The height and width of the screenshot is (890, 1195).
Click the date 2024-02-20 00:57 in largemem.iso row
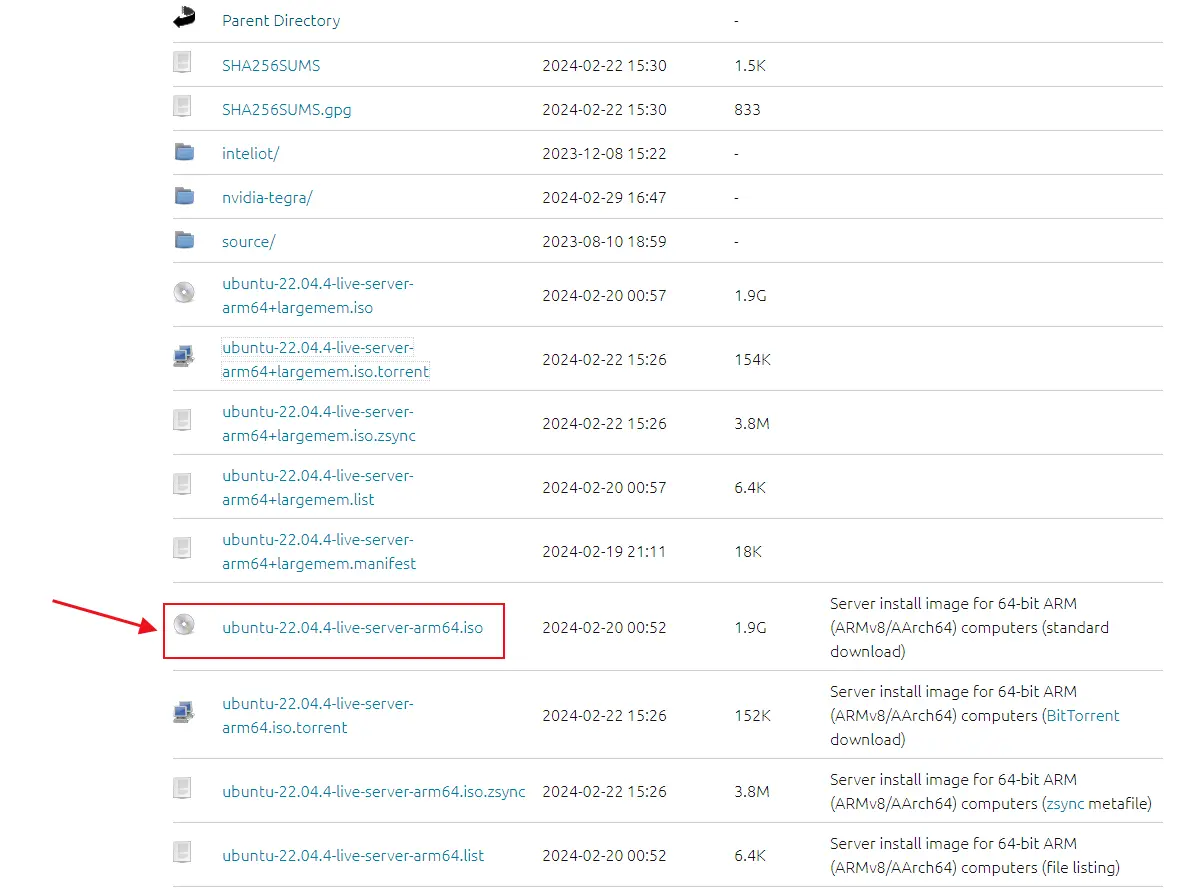604,296
